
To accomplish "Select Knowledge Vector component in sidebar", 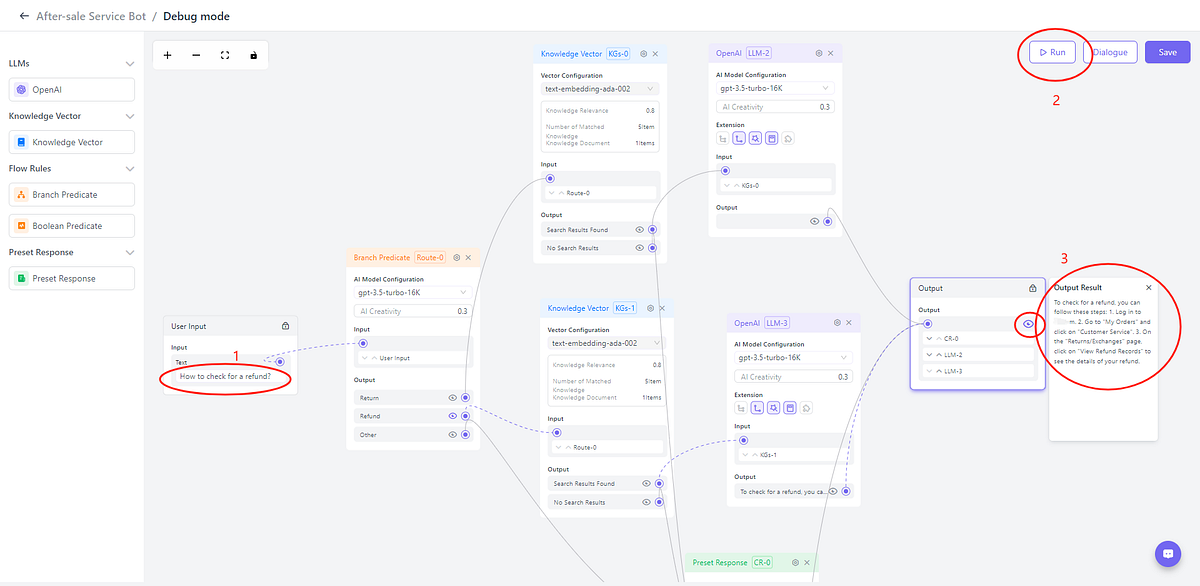I will (x=71, y=143).
